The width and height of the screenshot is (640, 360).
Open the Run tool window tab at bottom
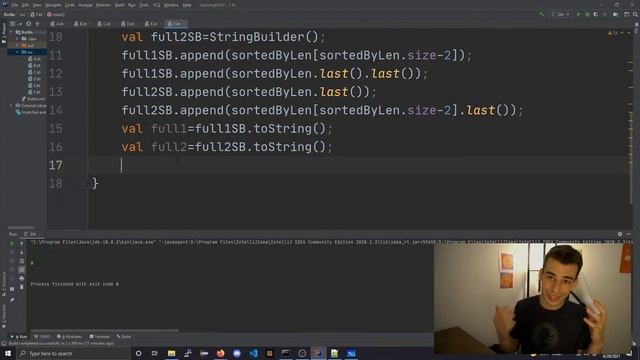coord(19,337)
